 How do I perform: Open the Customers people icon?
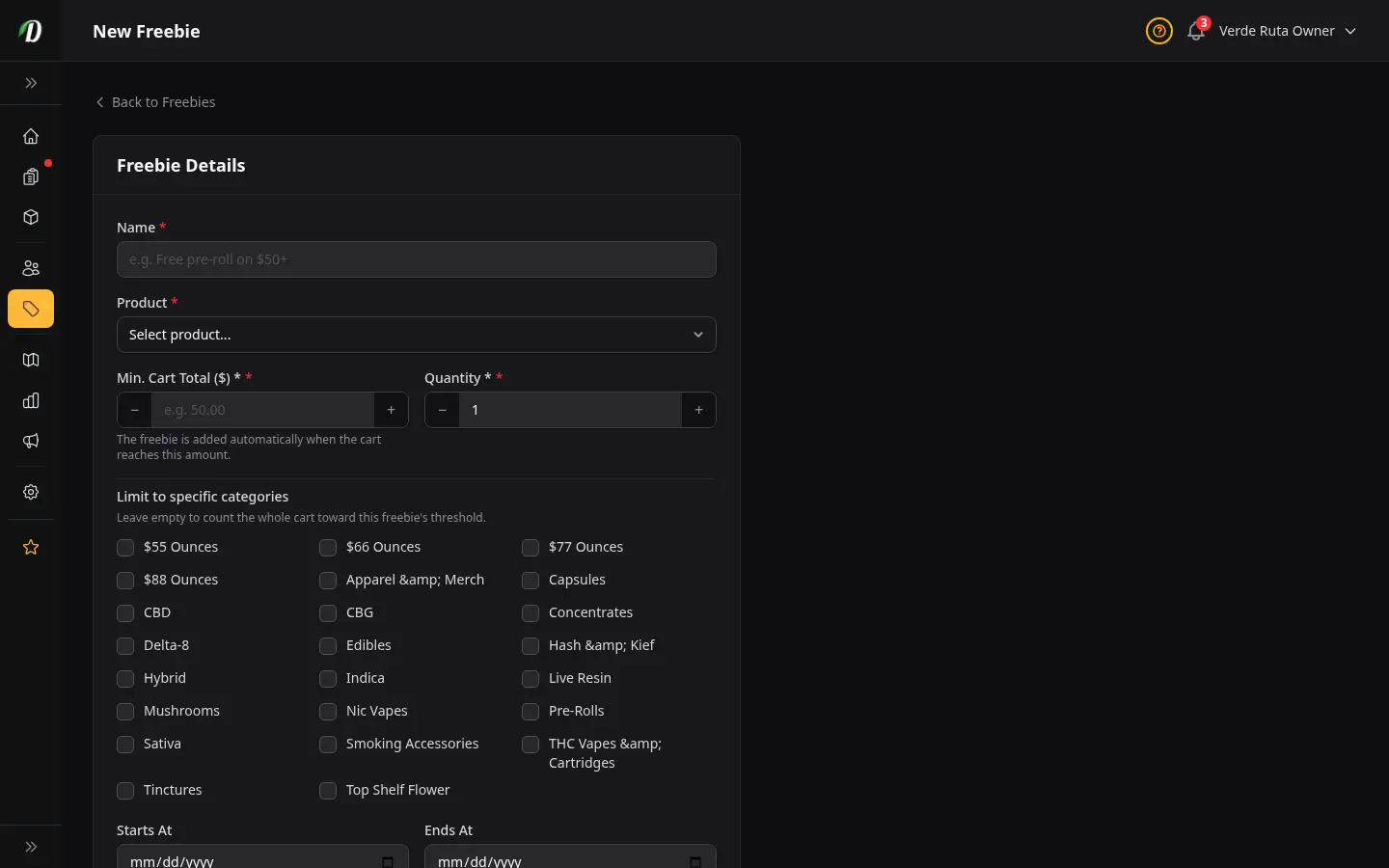point(31,268)
